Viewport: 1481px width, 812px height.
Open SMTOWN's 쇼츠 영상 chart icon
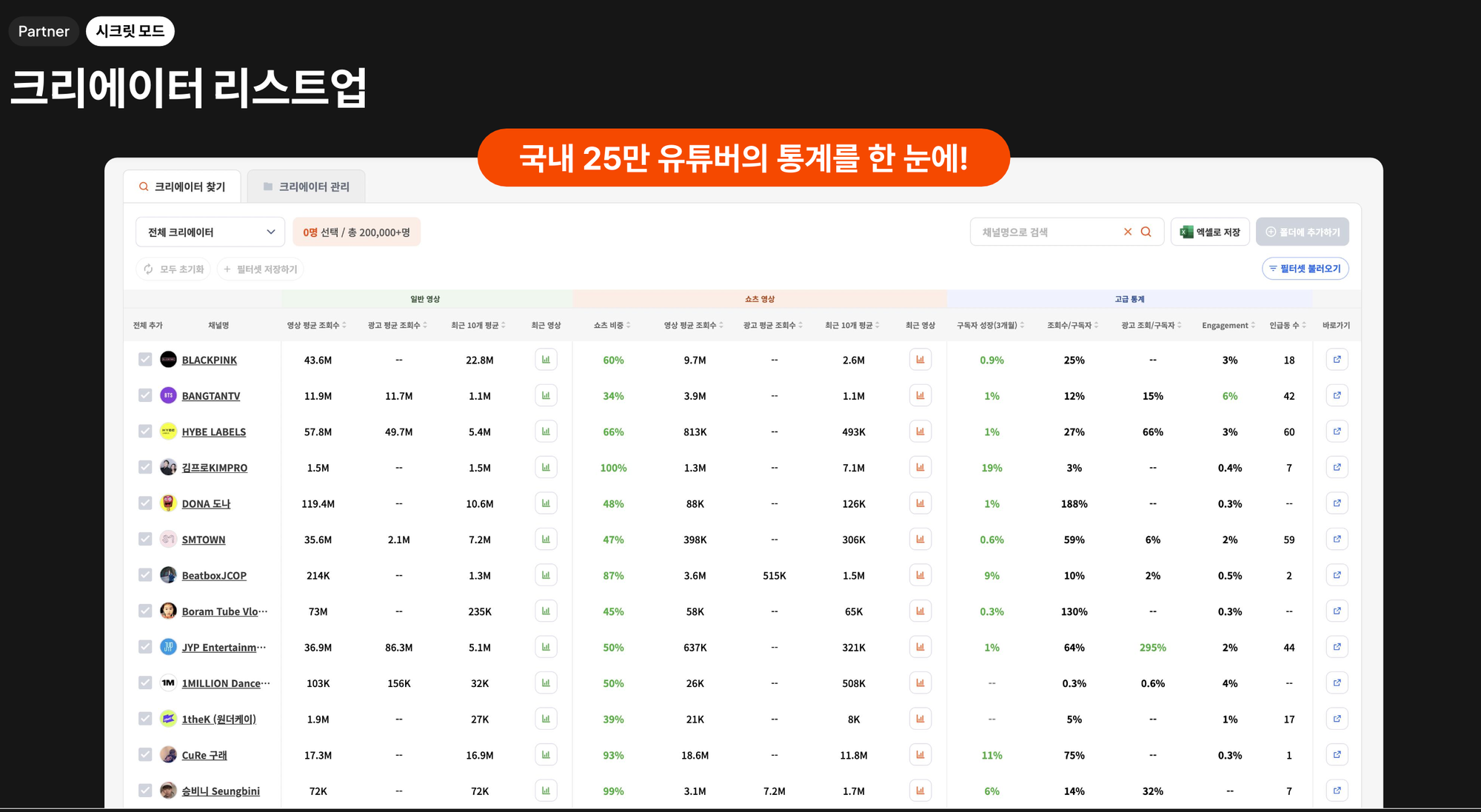point(920,539)
